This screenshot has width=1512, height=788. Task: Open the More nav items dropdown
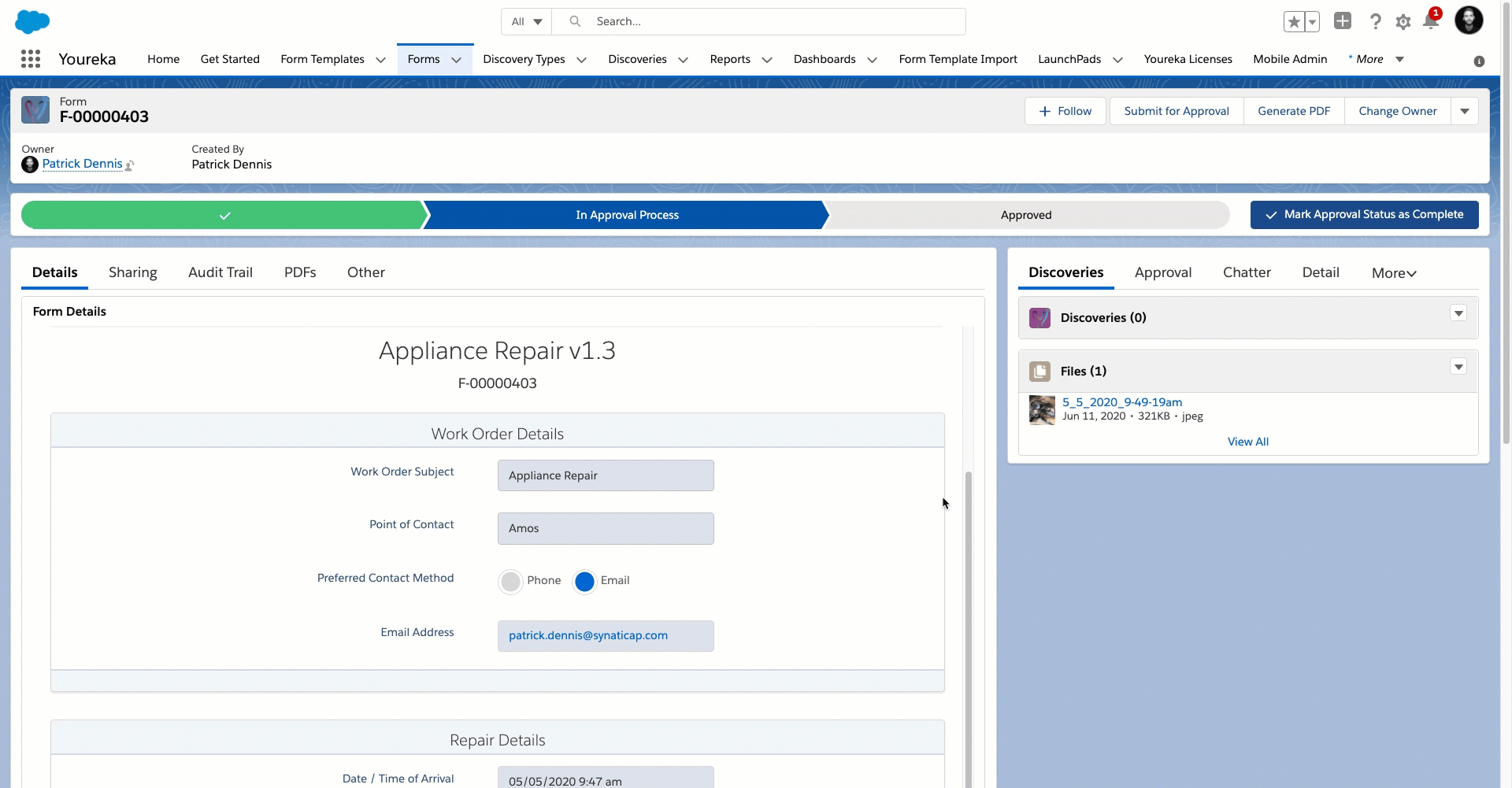click(x=1376, y=59)
